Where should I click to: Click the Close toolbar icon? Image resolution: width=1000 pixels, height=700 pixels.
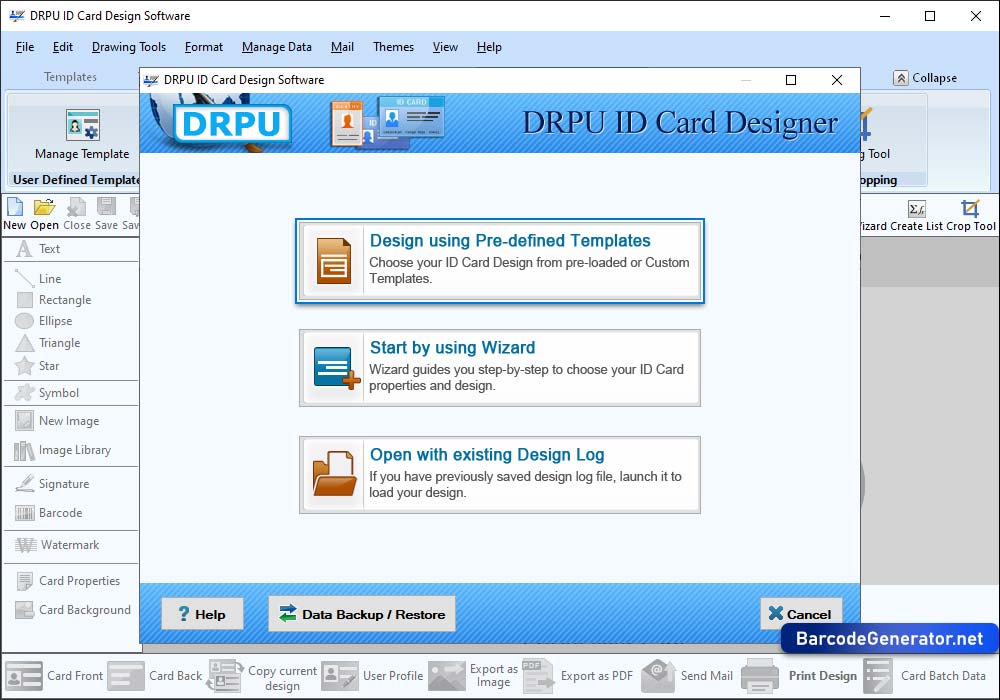77,207
